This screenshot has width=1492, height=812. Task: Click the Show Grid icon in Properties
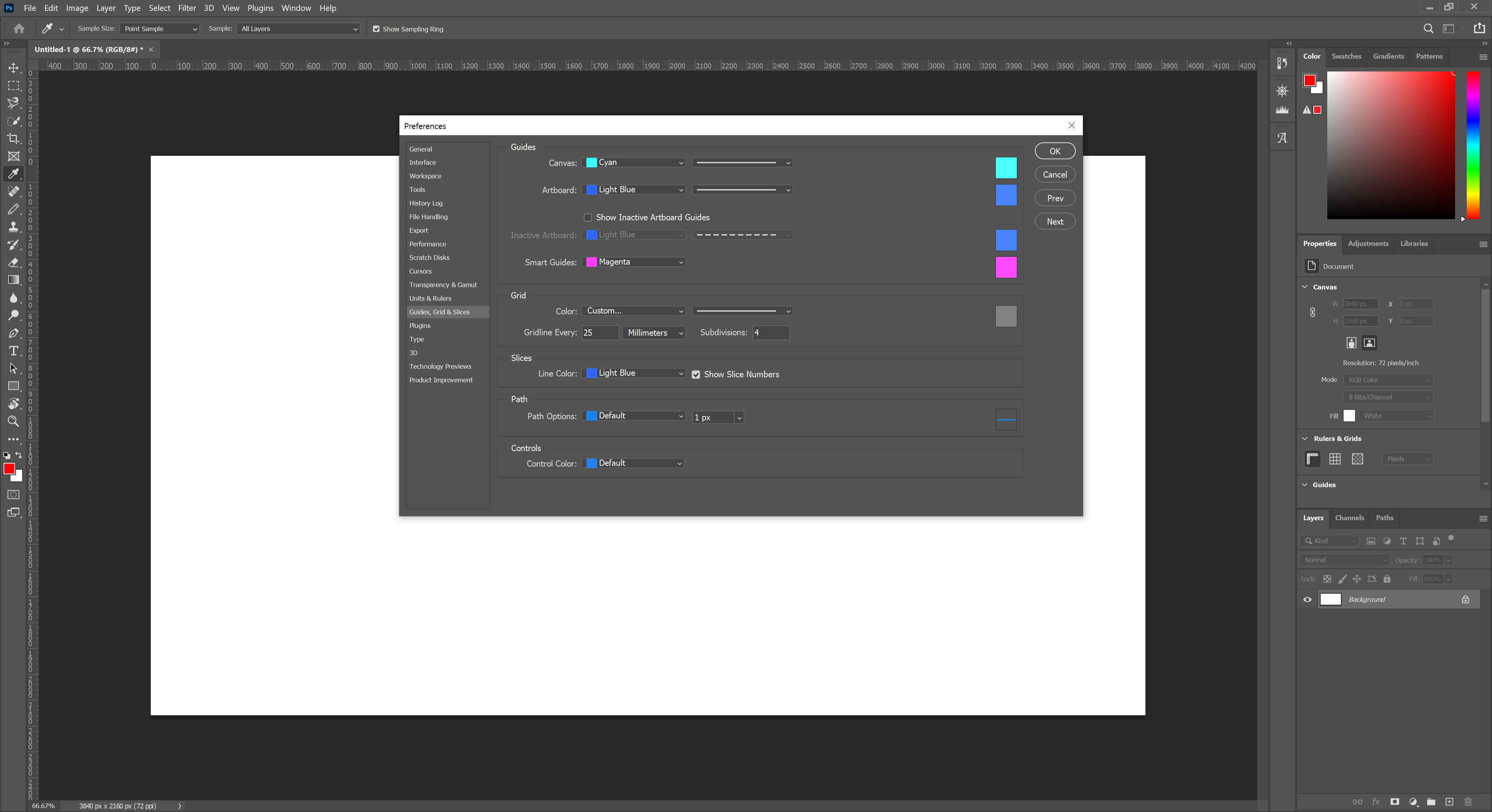(x=1335, y=459)
